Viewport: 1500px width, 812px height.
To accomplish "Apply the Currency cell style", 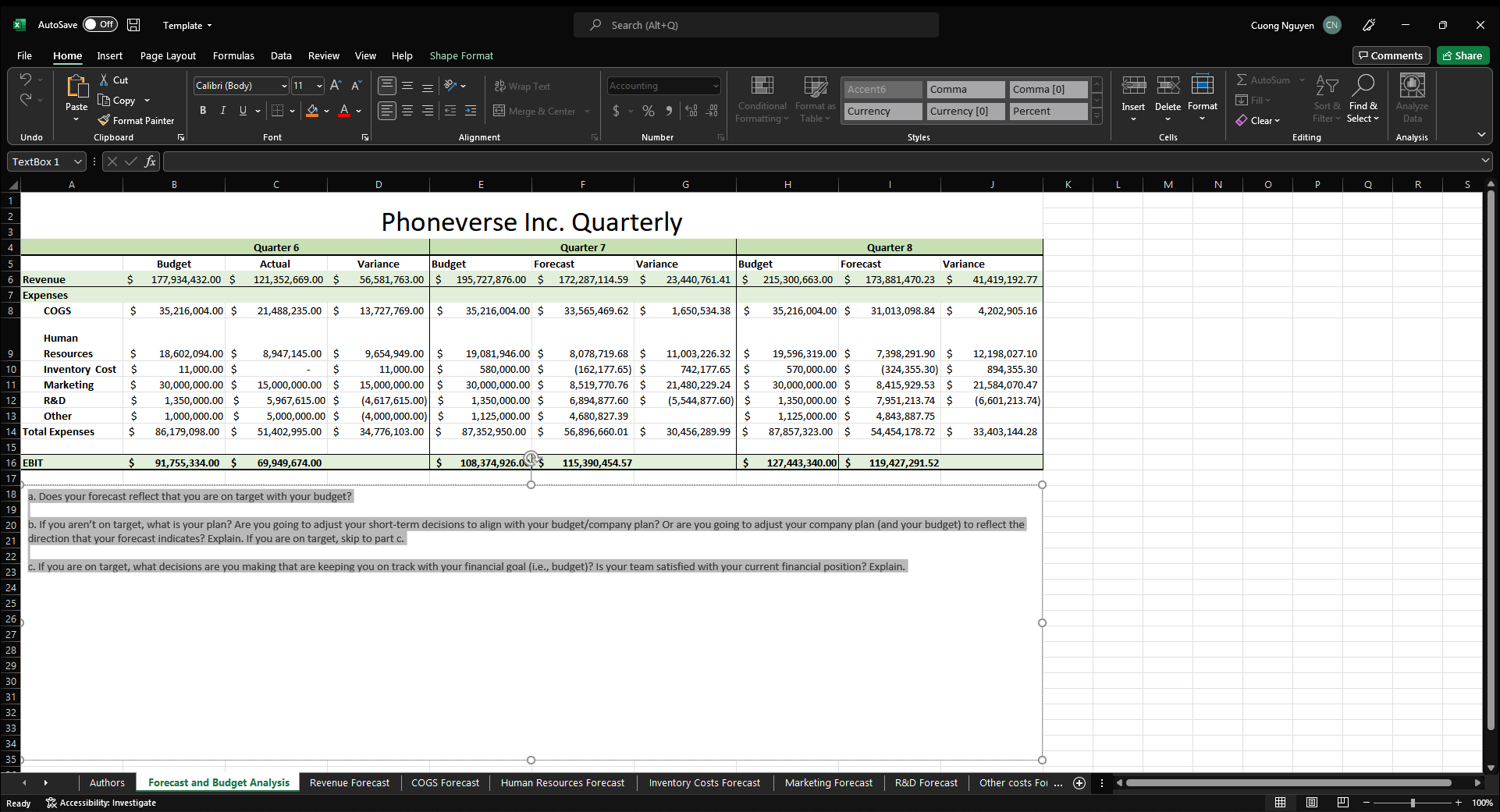I will (883, 112).
